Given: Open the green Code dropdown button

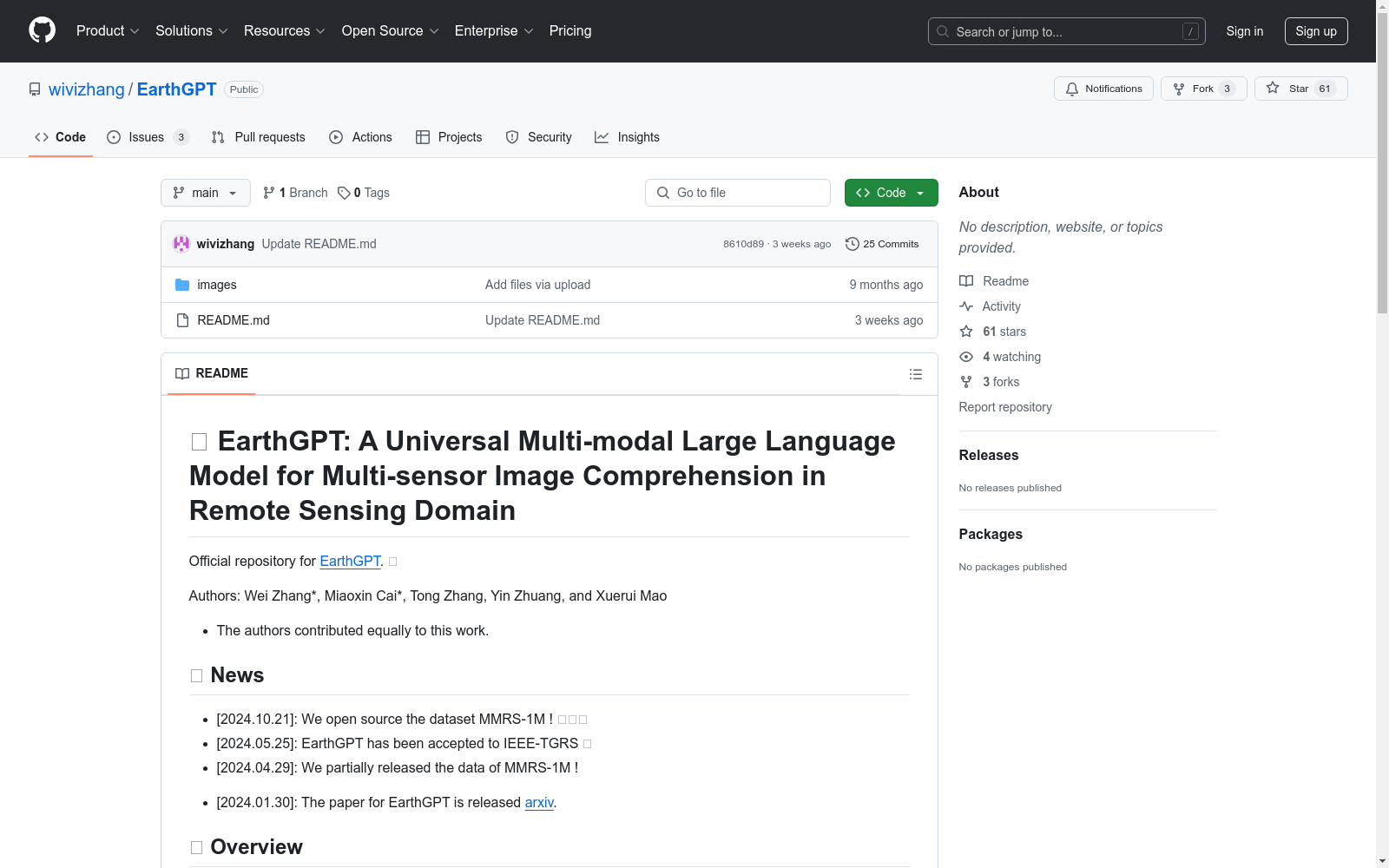Looking at the screenshot, I should pos(891,193).
